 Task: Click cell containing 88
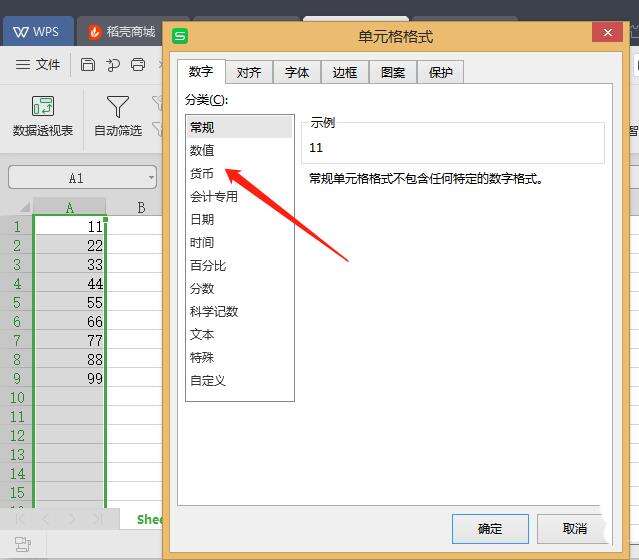(69, 359)
